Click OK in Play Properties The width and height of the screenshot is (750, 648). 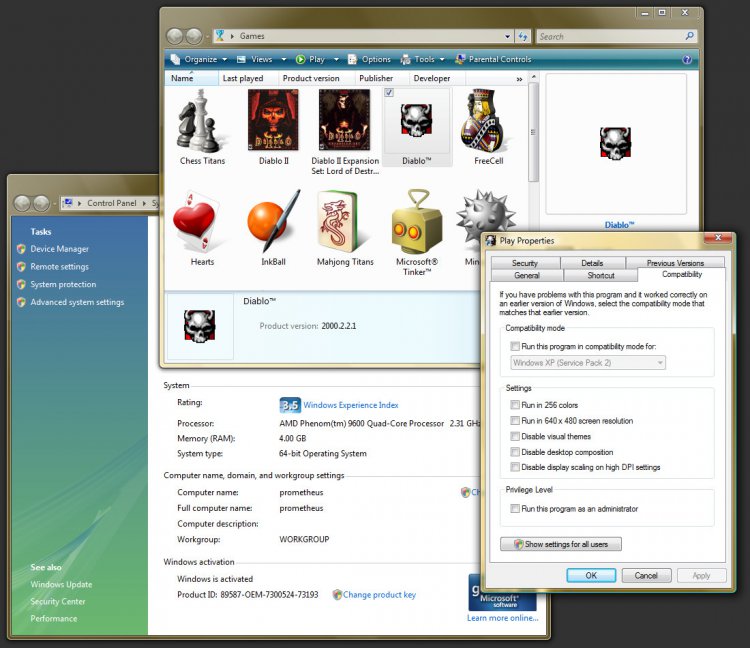(x=591, y=576)
